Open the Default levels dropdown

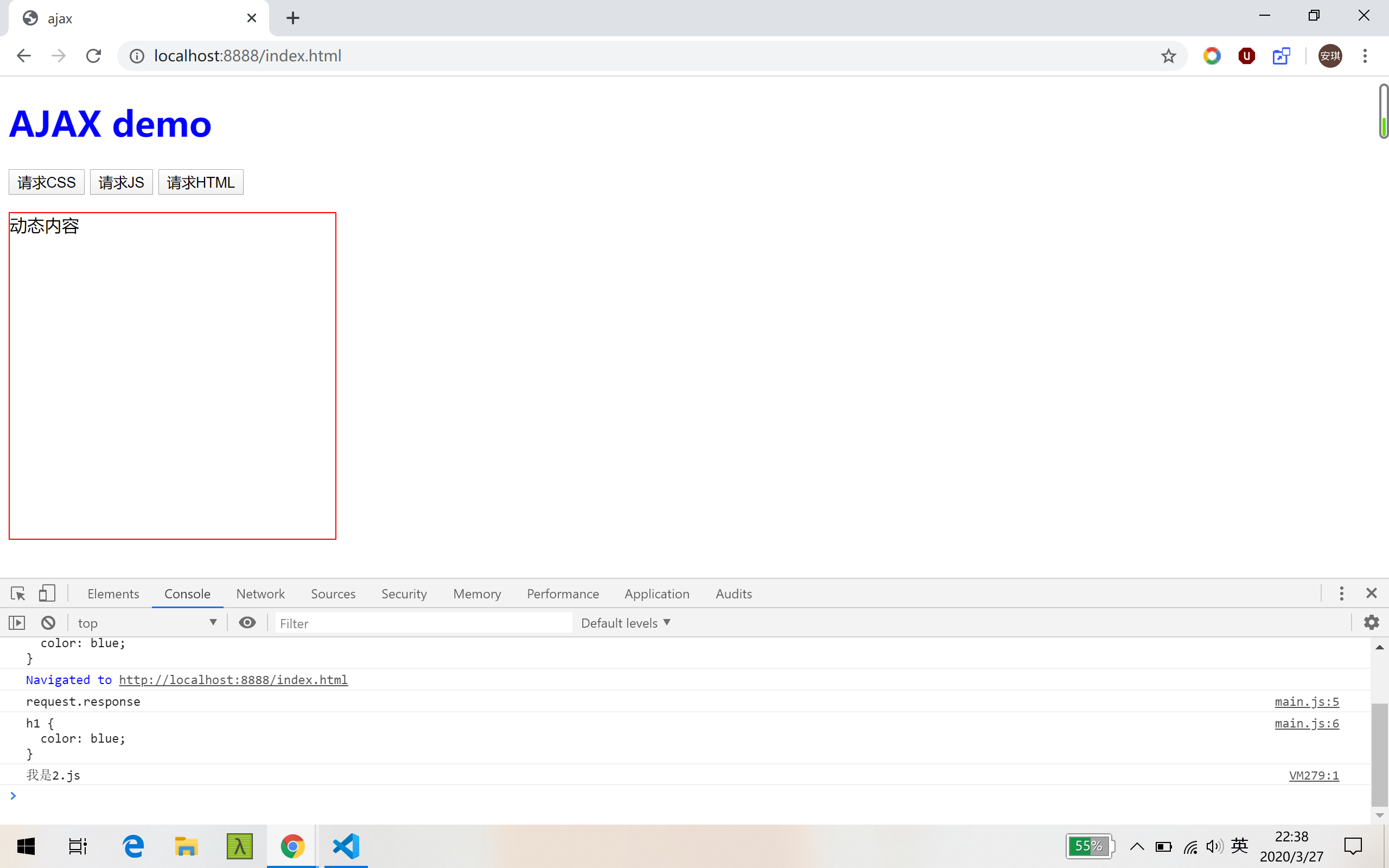(626, 623)
